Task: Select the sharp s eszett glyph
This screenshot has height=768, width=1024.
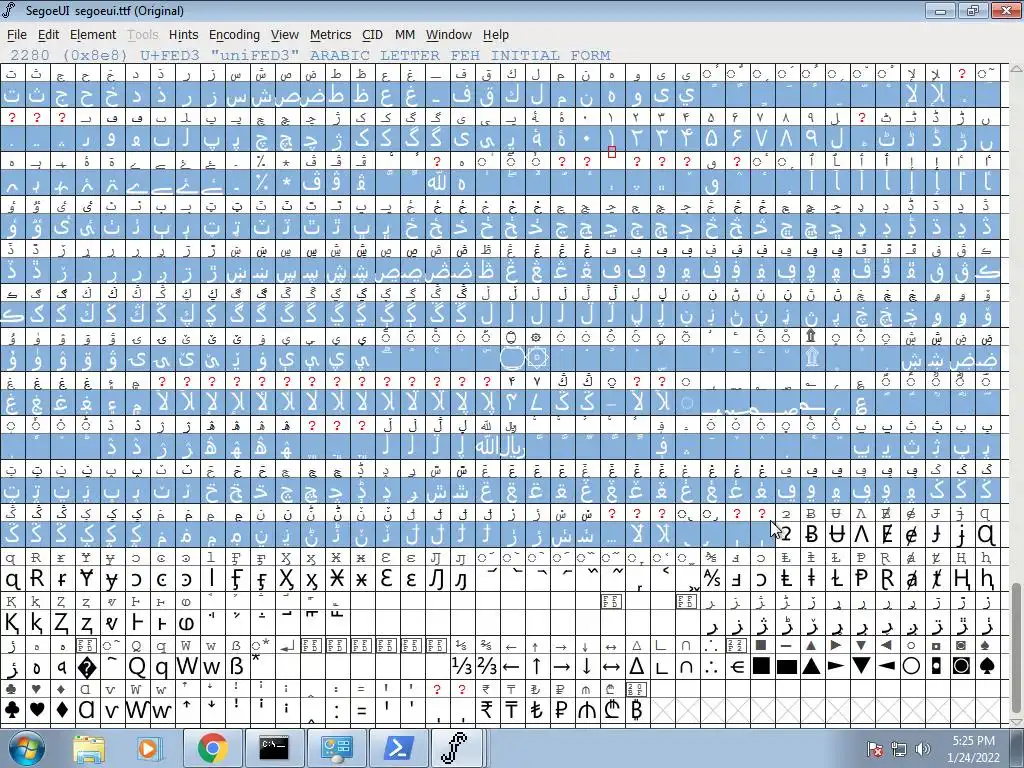Action: click(x=237, y=666)
